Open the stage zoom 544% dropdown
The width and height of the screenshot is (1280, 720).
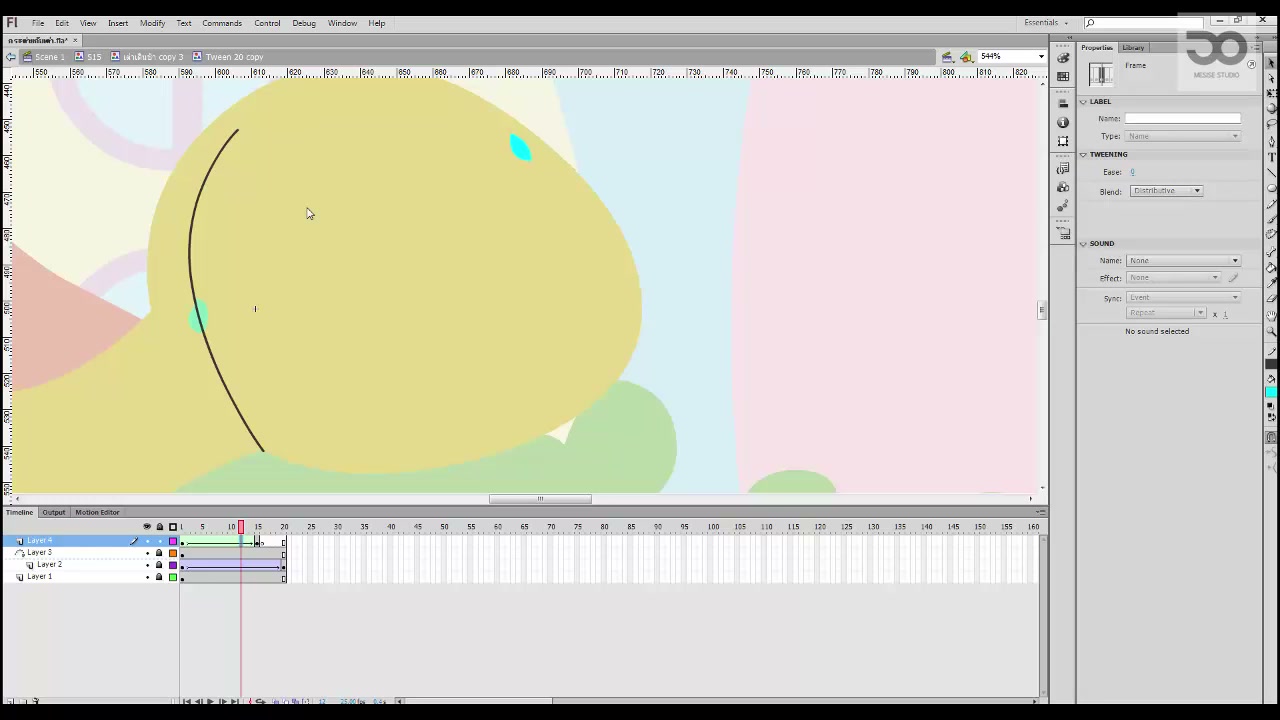point(1041,57)
